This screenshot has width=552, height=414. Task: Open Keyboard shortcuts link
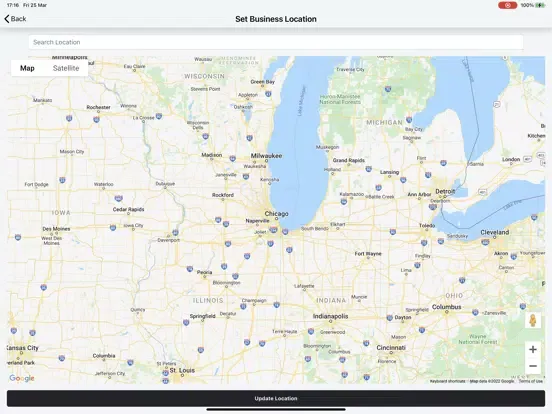[x=447, y=381]
